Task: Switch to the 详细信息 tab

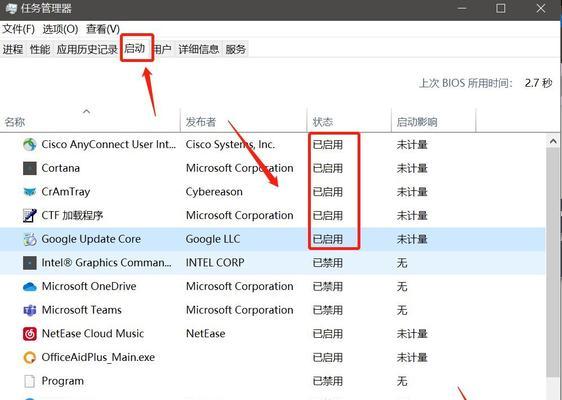Action: (x=199, y=49)
